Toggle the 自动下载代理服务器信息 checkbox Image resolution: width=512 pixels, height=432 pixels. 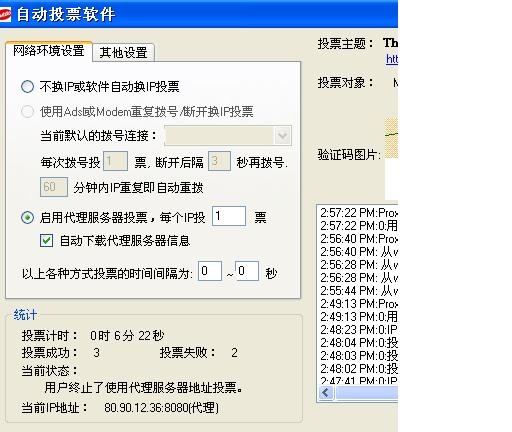46,240
